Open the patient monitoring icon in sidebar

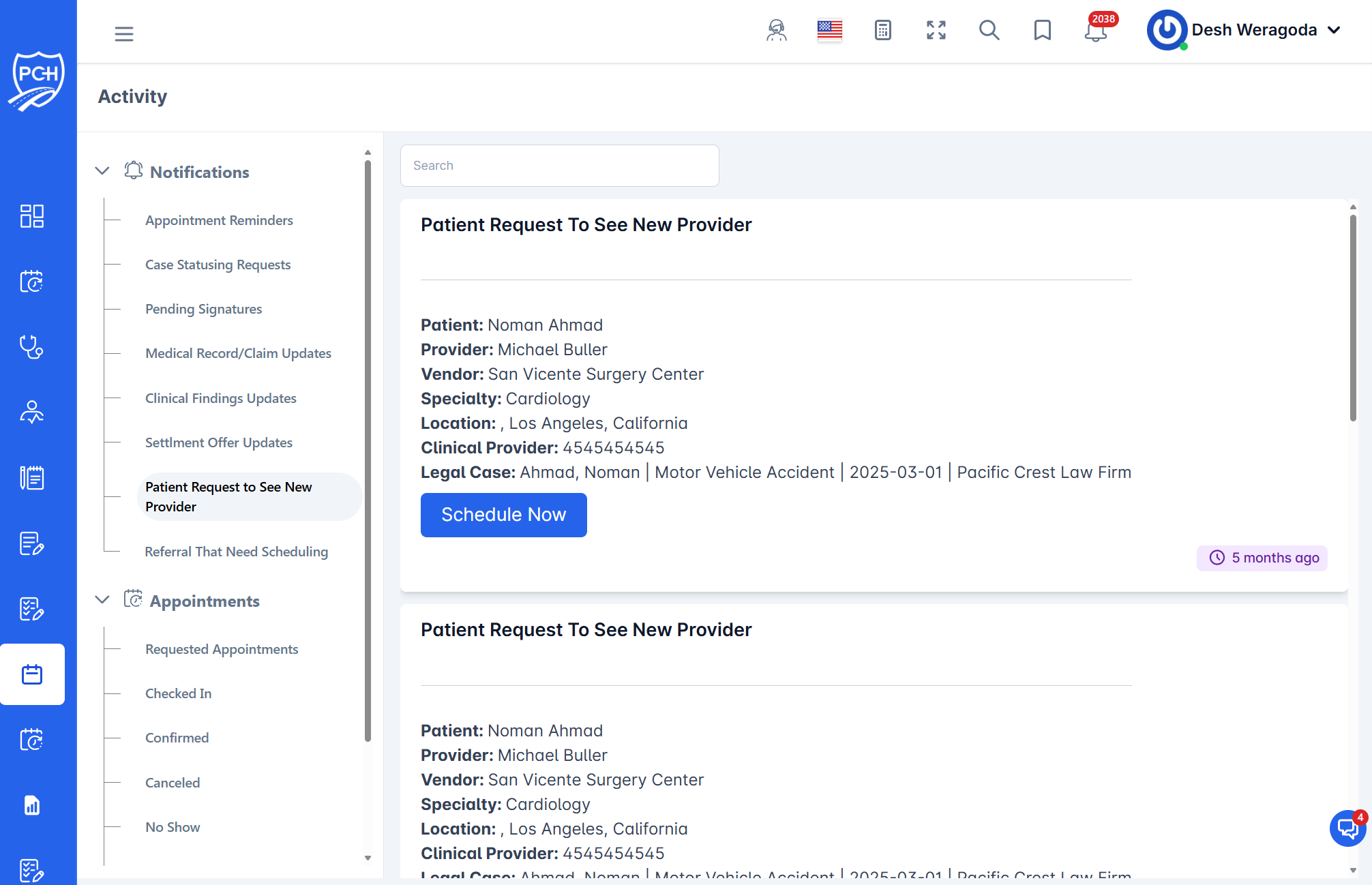point(32,412)
